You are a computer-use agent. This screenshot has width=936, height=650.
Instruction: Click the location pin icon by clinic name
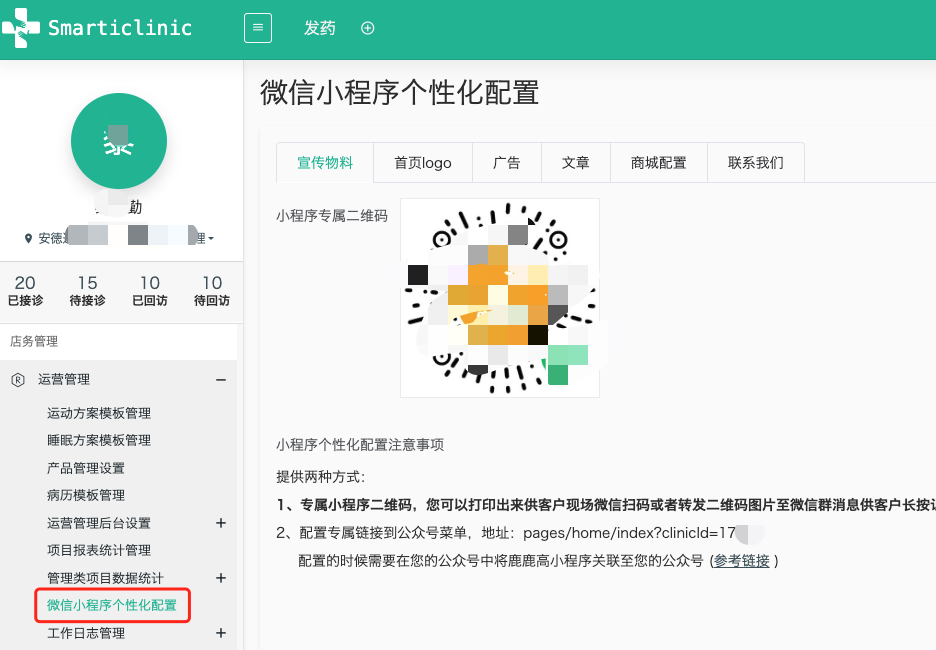click(x=28, y=239)
